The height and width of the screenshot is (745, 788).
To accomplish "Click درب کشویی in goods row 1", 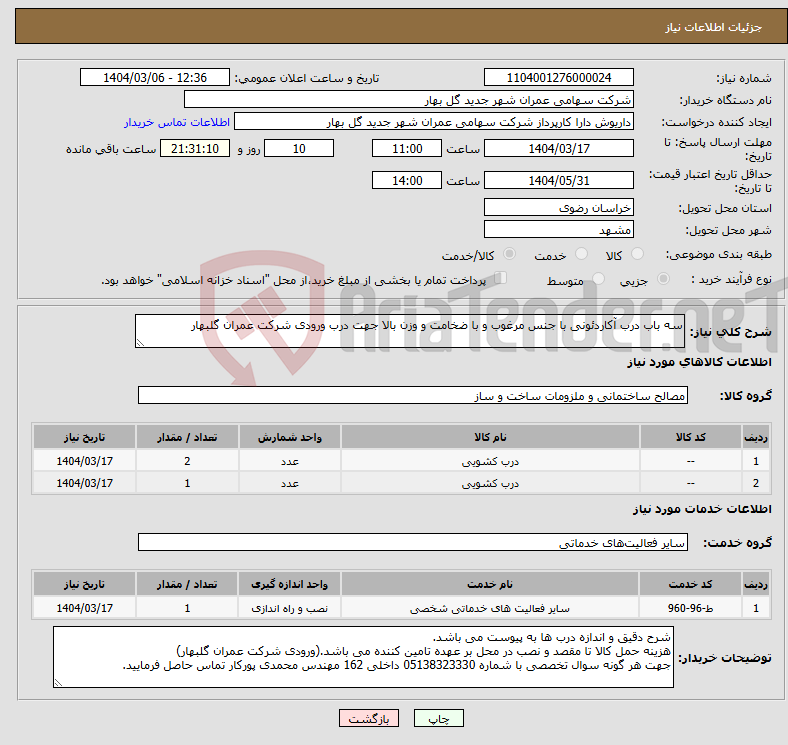I will click(490, 461).
